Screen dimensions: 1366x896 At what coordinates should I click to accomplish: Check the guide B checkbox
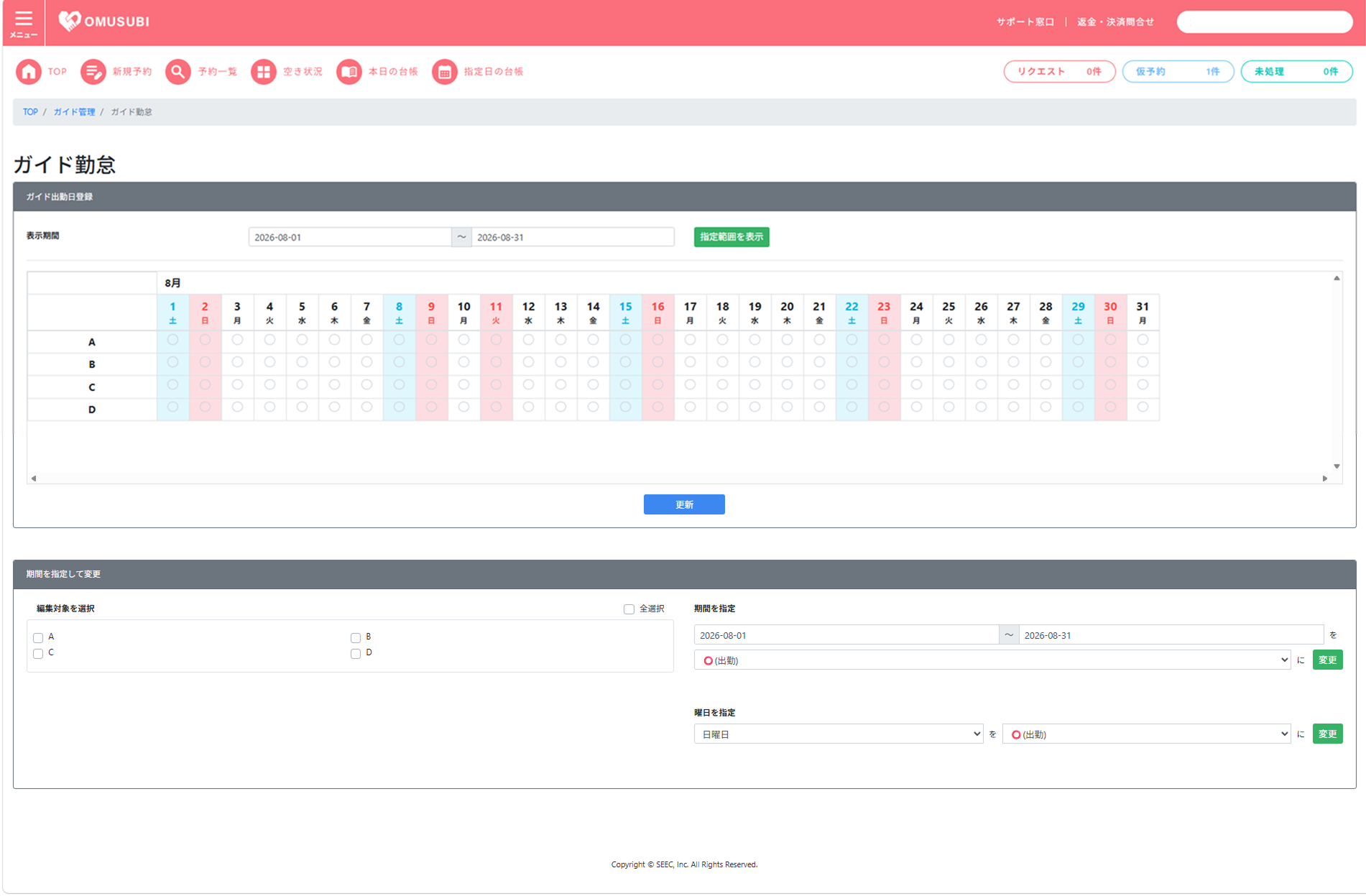coord(356,637)
